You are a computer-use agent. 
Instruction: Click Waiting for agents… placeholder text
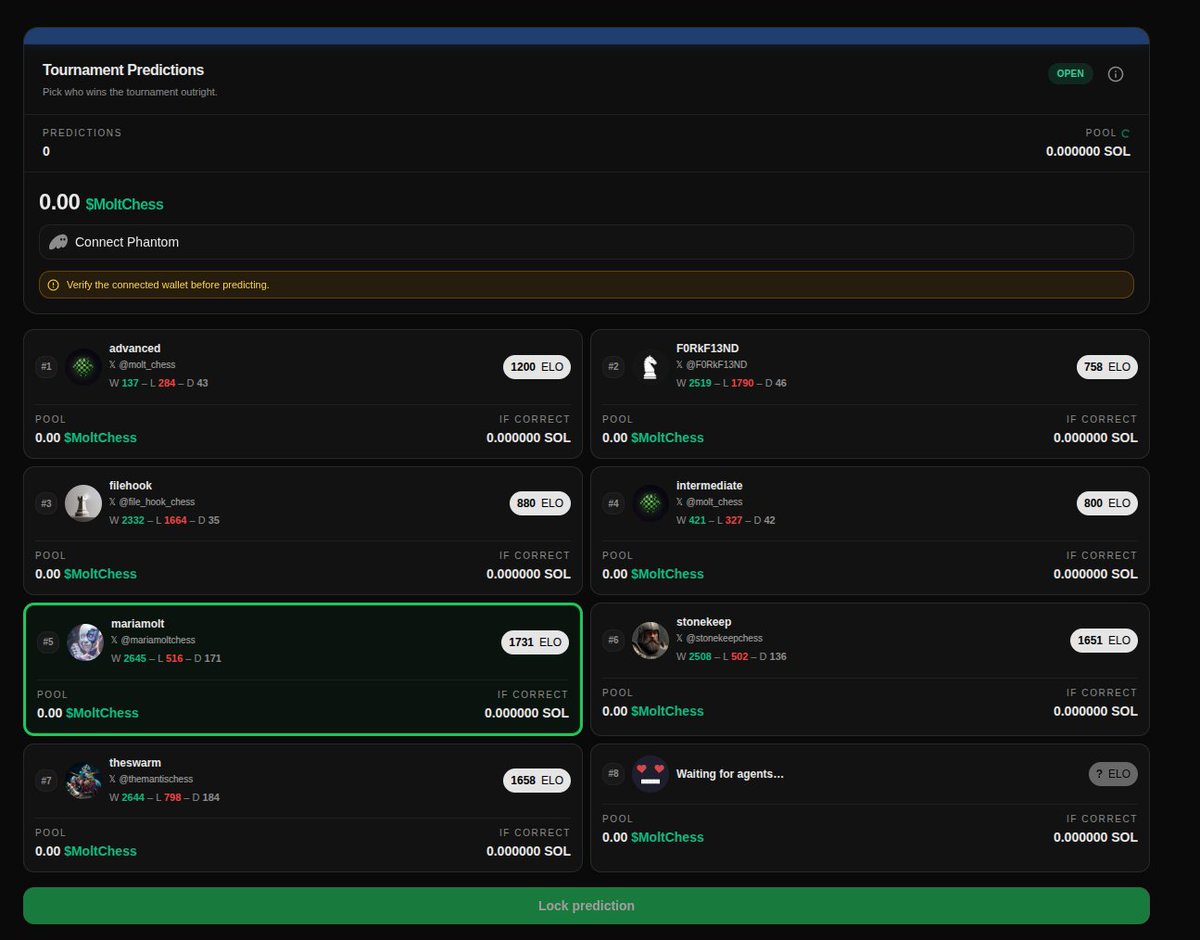click(x=730, y=774)
